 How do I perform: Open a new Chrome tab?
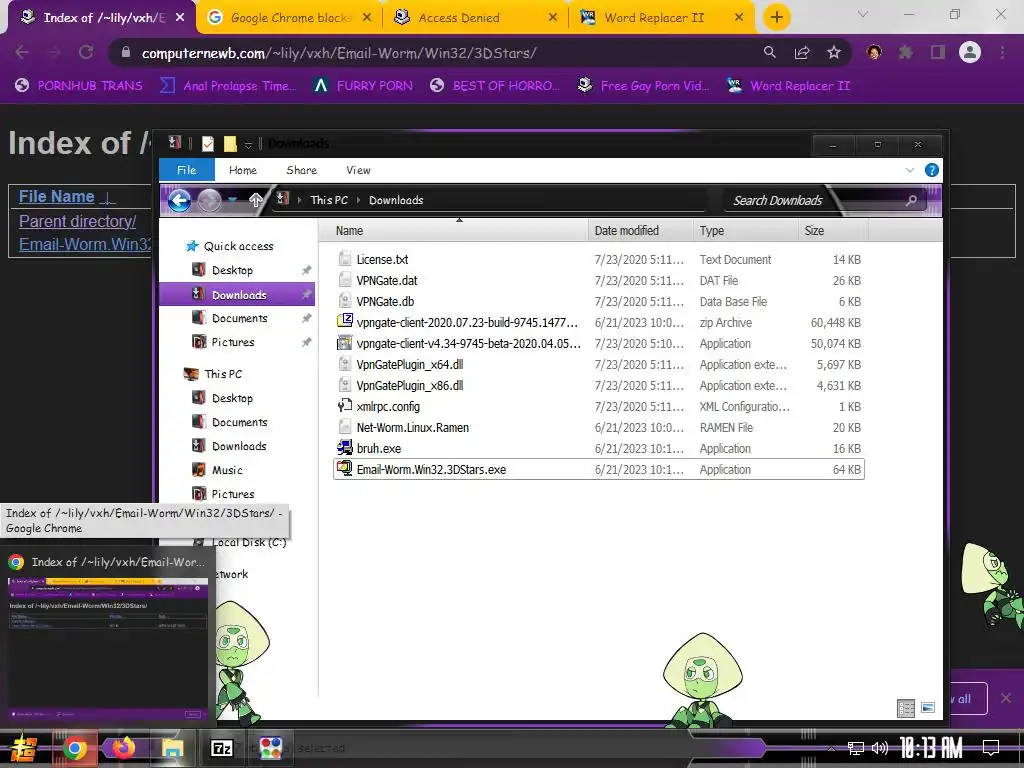click(776, 18)
